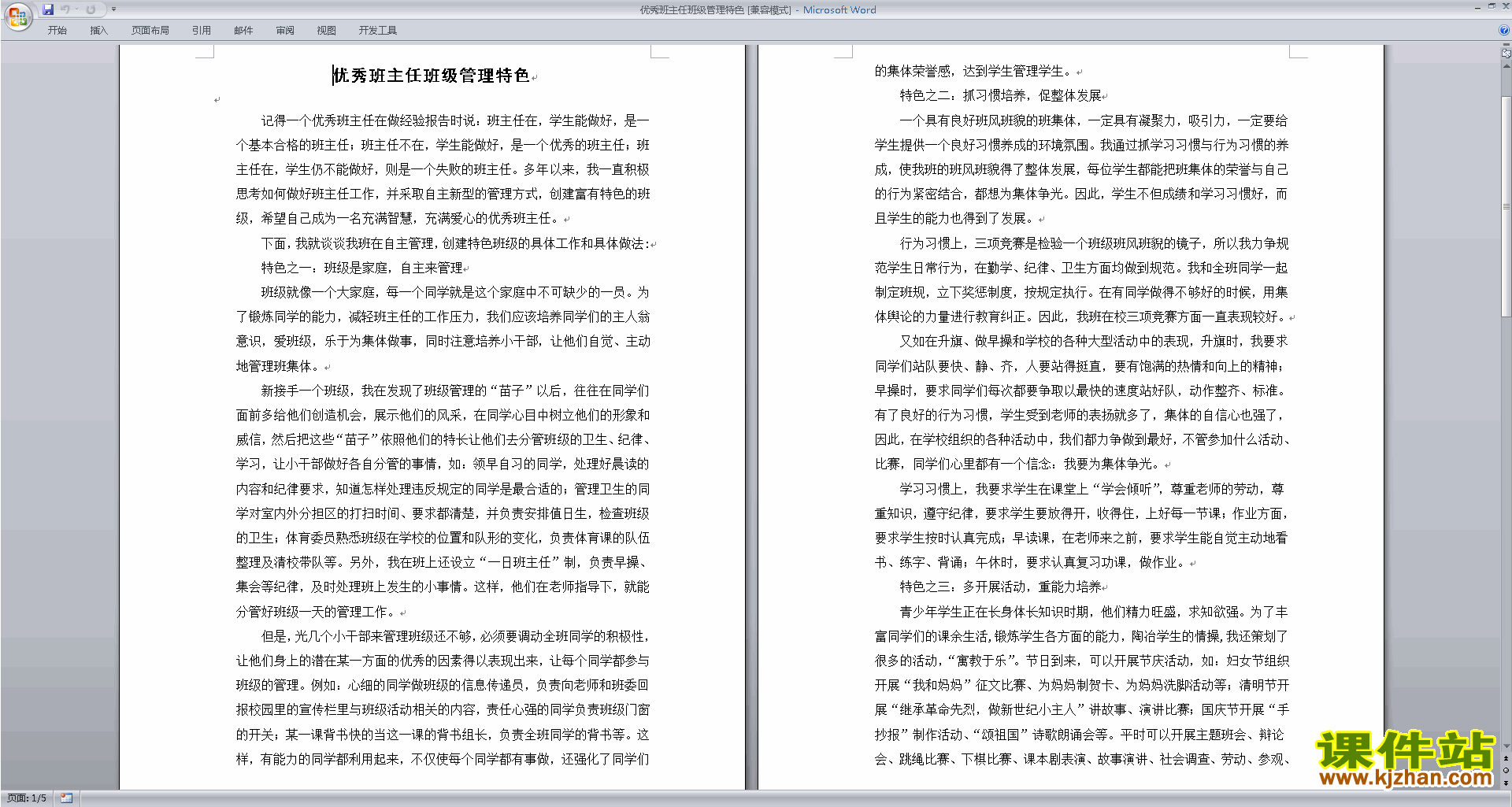Switch to the 视图 tab
The image size is (1512, 807).
pyautogui.click(x=327, y=30)
